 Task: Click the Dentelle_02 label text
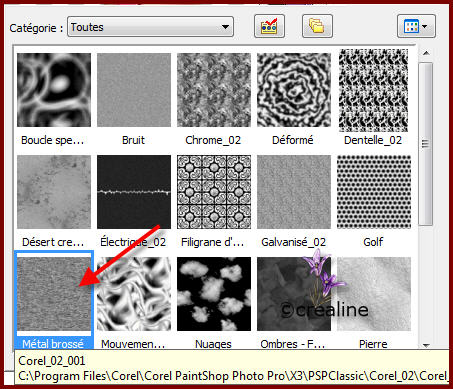(x=373, y=140)
